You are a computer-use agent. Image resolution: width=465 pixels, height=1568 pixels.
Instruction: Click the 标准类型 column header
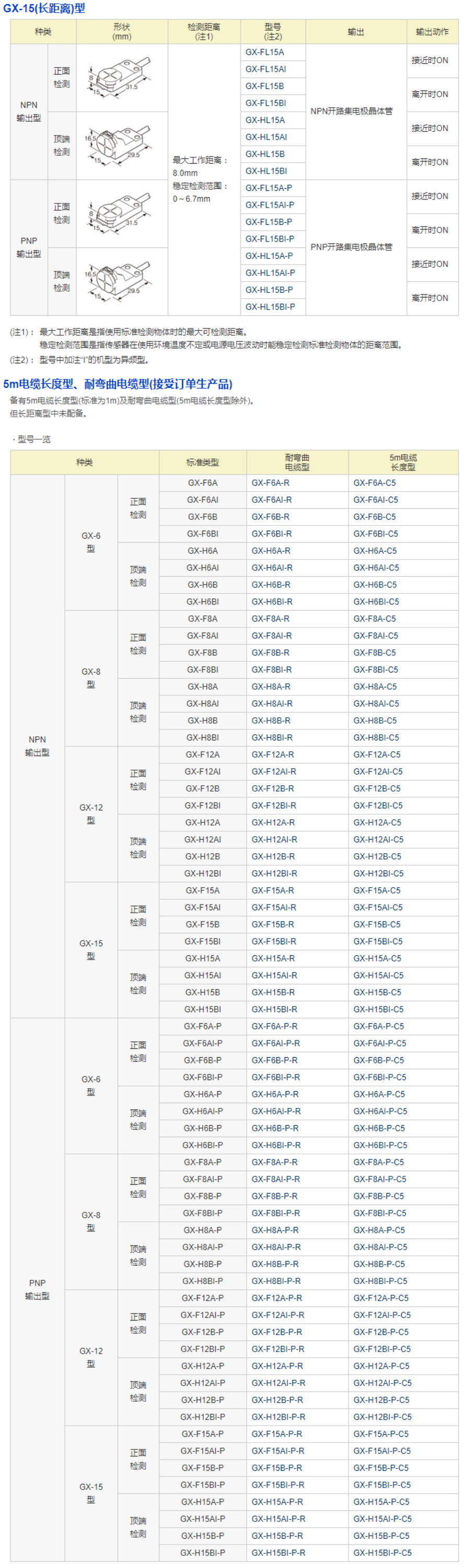[x=202, y=462]
